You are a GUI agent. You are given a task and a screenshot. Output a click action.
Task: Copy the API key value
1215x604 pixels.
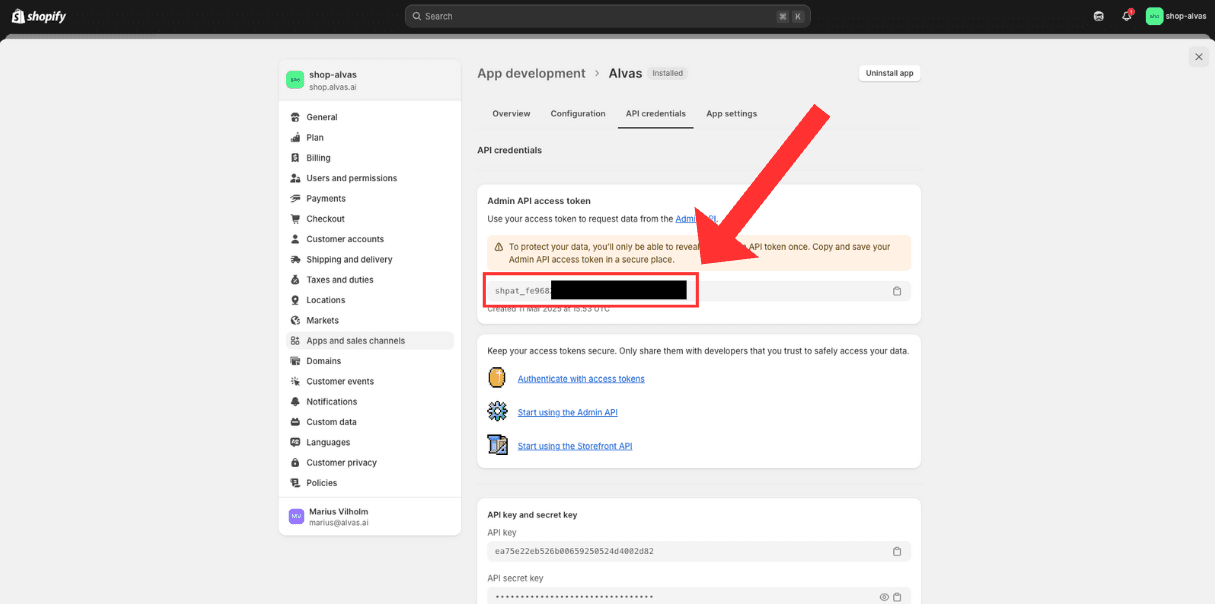point(897,551)
